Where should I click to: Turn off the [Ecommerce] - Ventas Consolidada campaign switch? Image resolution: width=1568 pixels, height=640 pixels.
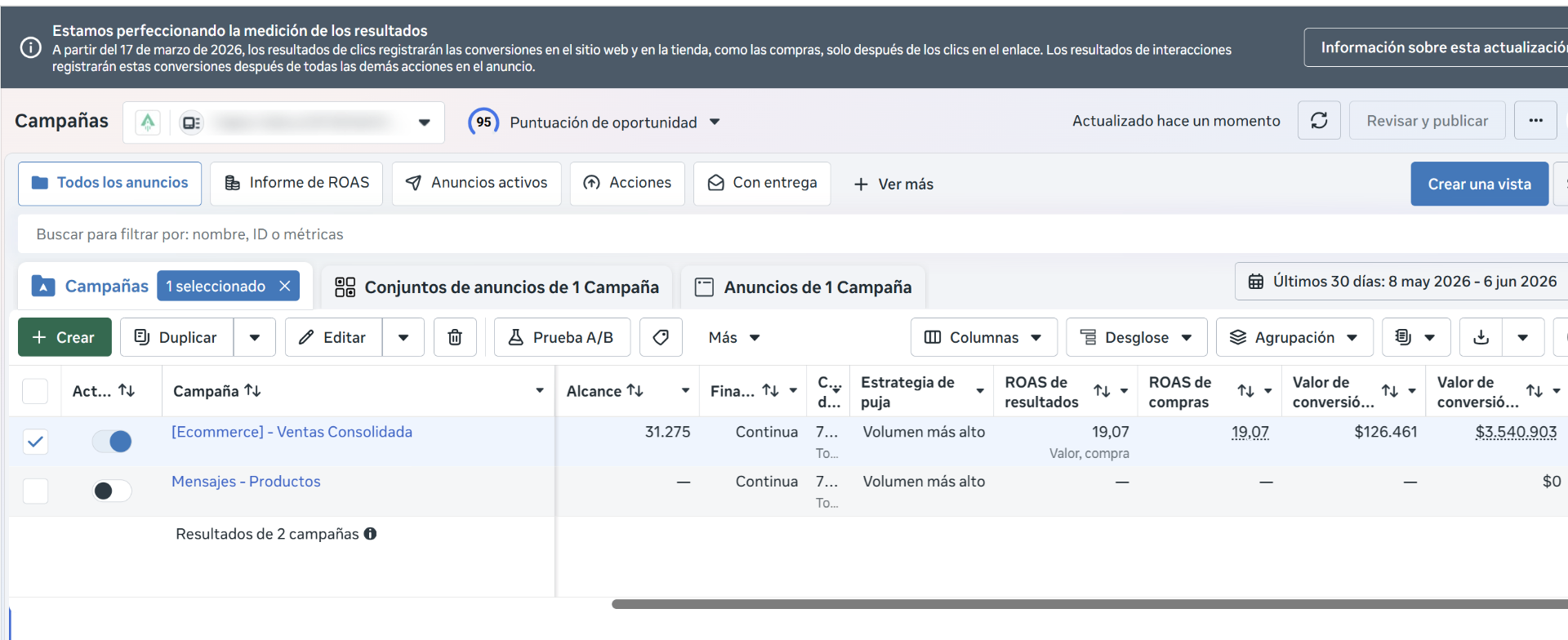112,442
